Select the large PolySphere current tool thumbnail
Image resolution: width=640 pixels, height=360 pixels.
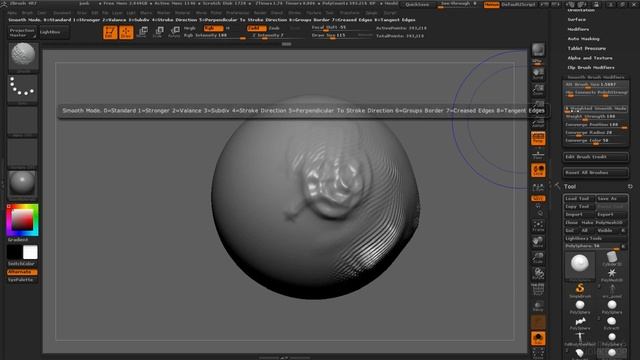[580, 264]
